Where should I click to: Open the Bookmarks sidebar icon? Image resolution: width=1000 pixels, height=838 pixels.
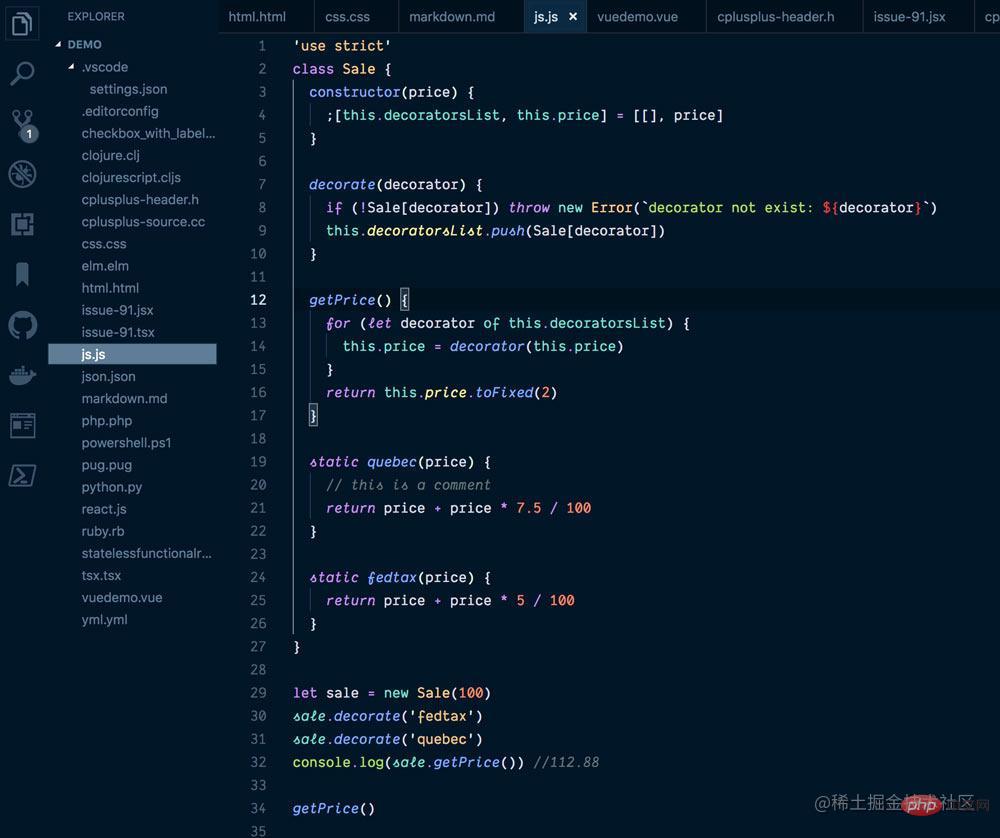[x=23, y=273]
